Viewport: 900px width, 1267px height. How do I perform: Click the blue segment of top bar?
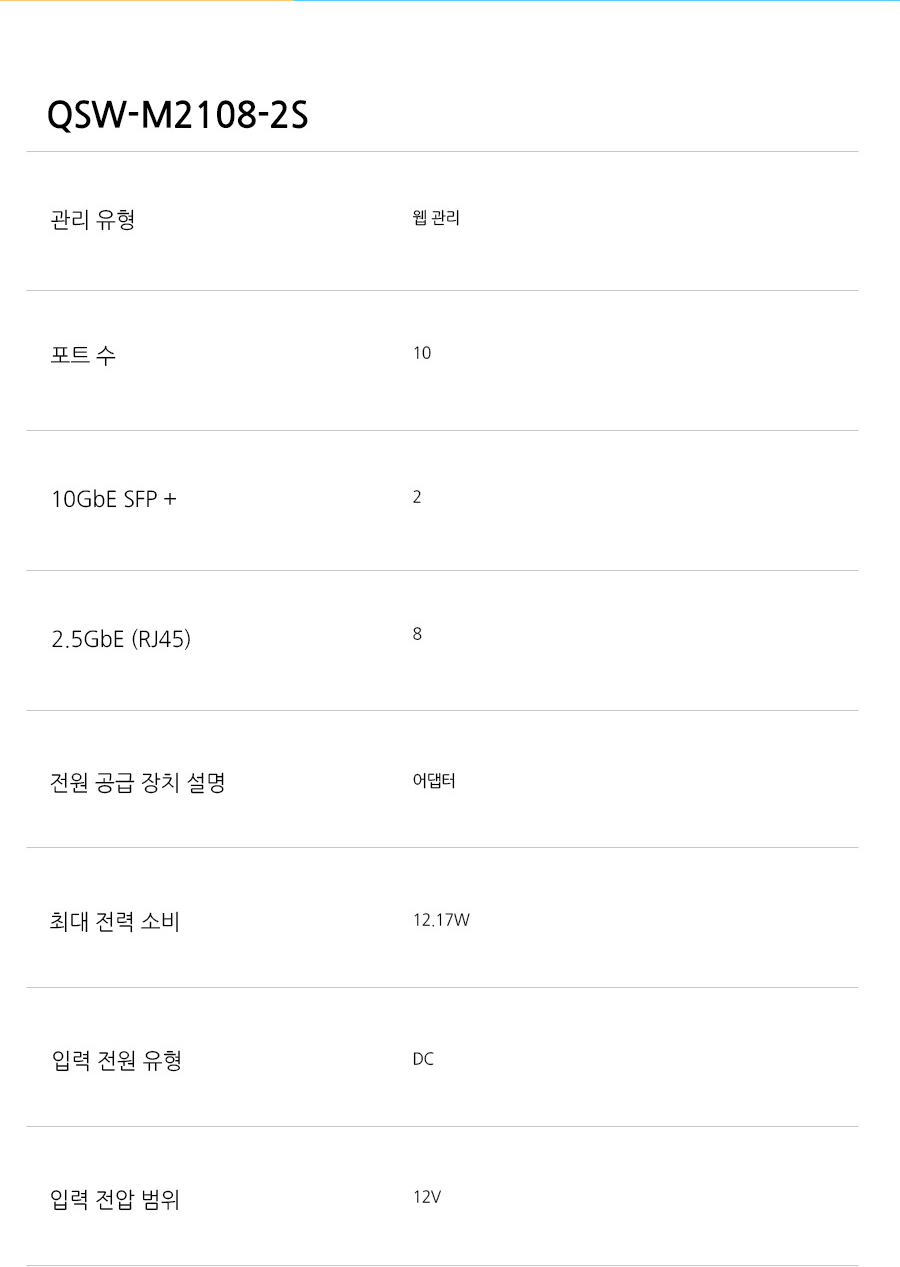(x=596, y=1)
